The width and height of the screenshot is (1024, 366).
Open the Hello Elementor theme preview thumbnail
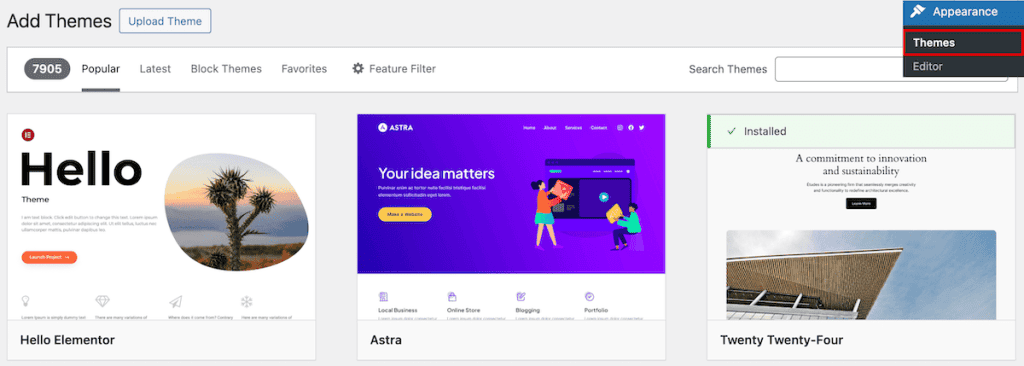point(161,217)
